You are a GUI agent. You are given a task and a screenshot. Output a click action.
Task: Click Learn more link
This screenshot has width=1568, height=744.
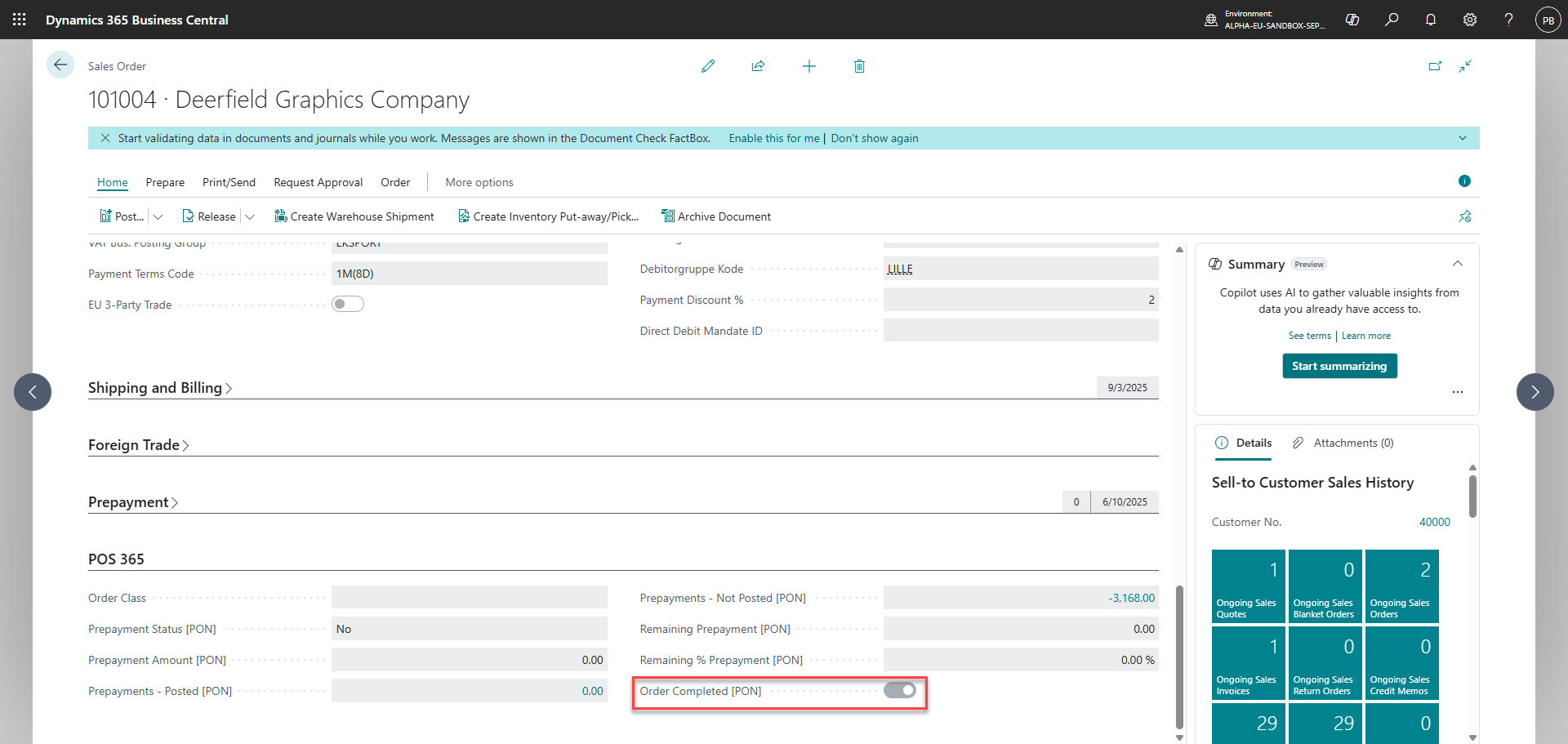[1366, 336]
